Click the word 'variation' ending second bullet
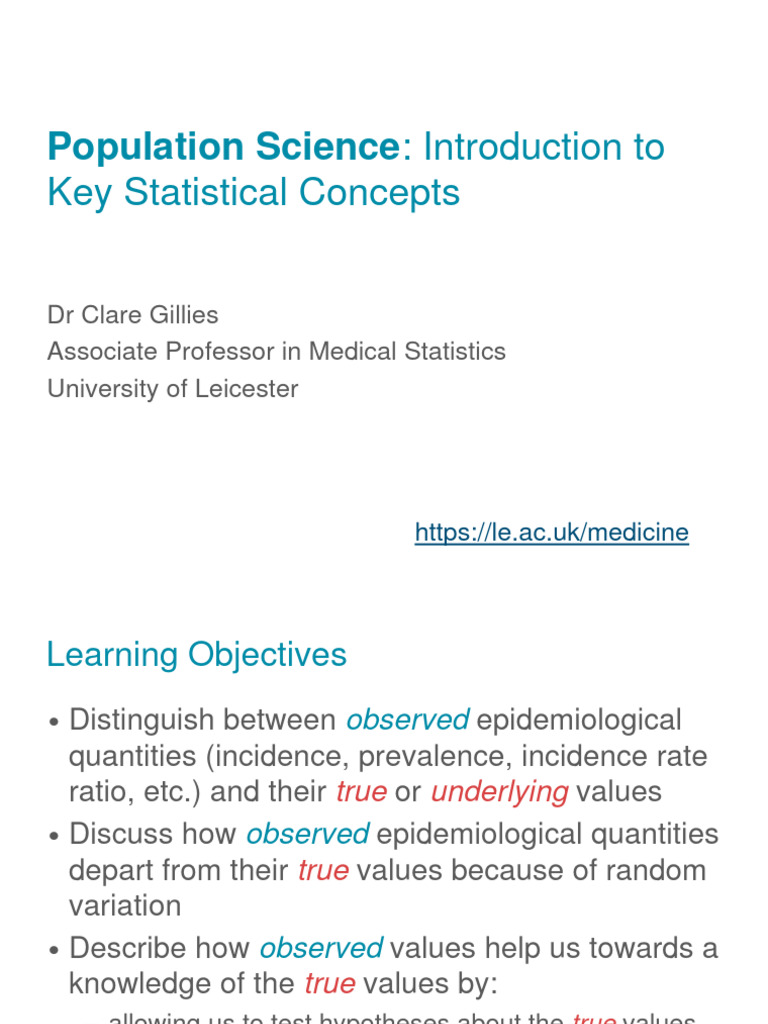The height and width of the screenshot is (1024, 768). tap(125, 906)
